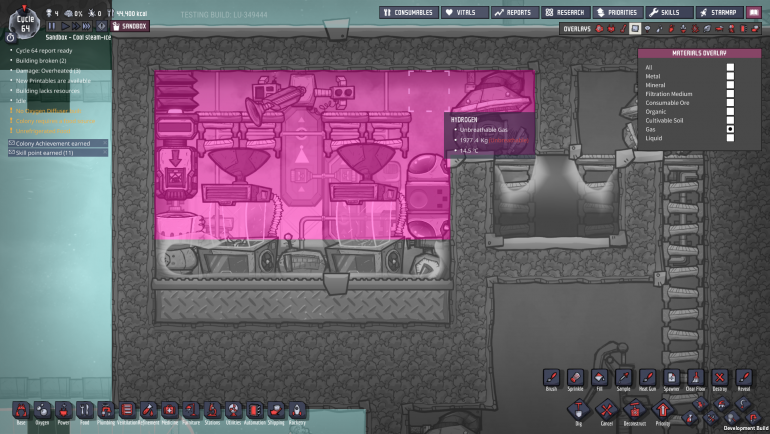Activate the Priority tool
This screenshot has height=434, width=770.
tap(662, 409)
